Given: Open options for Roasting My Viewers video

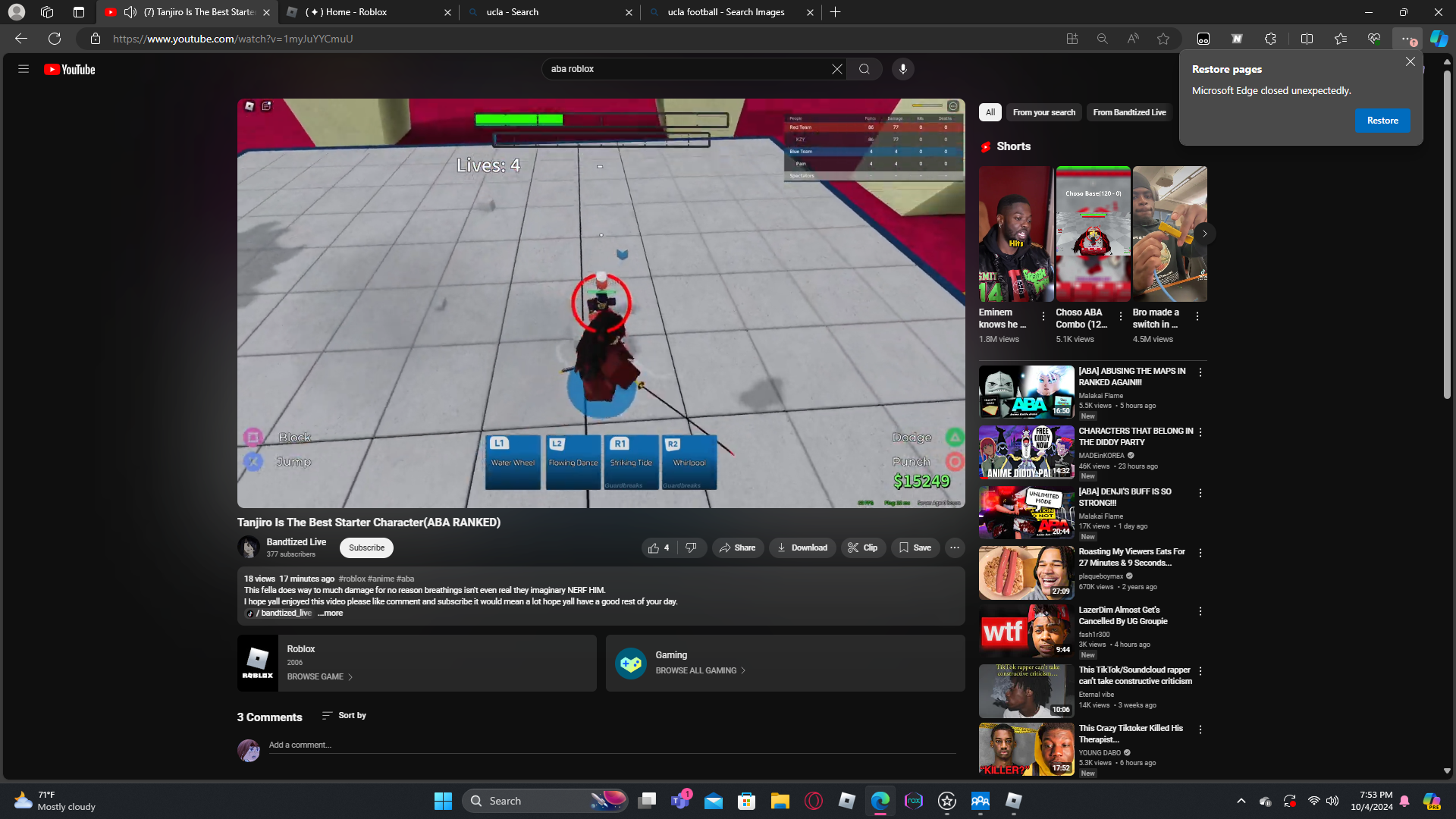Looking at the screenshot, I should [1200, 553].
